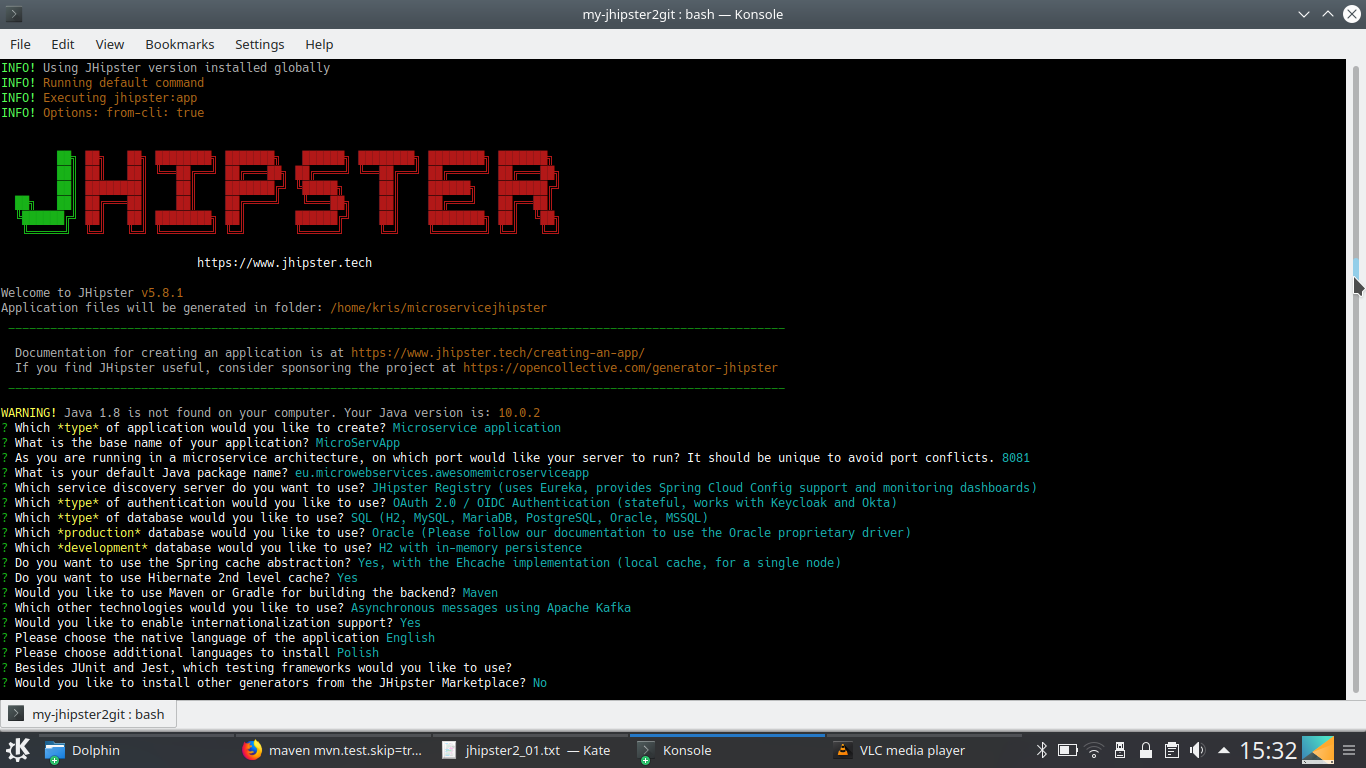This screenshot has height=768, width=1366.
Task: Click the answer "Microservice application"
Action: (477, 428)
